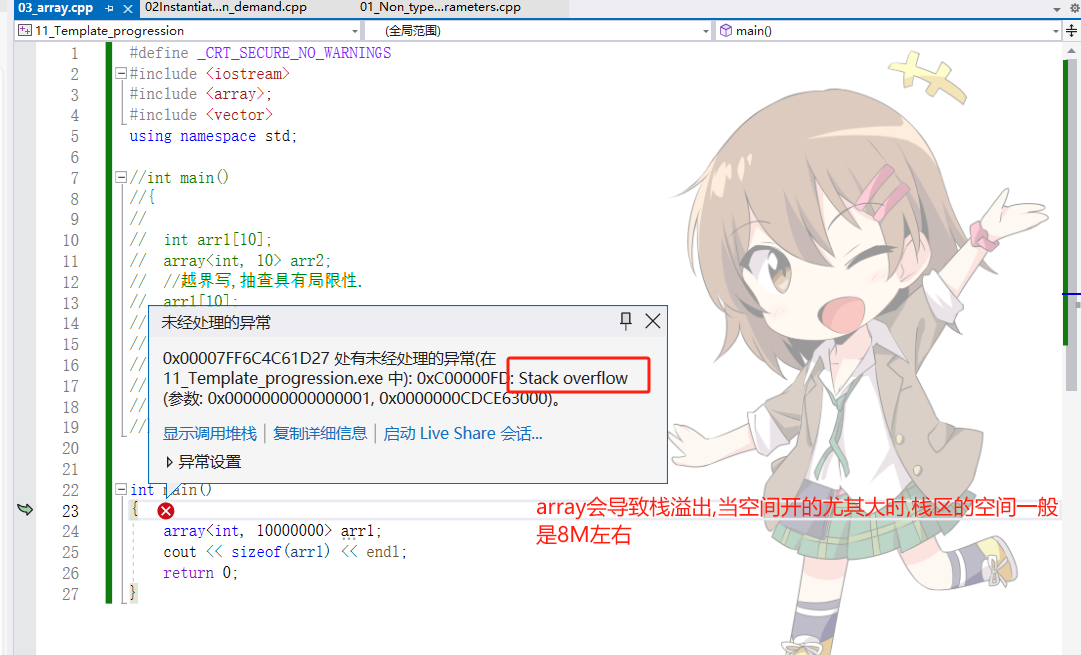
Task: Click 'return 0;' on line 26
Action: pos(201,572)
